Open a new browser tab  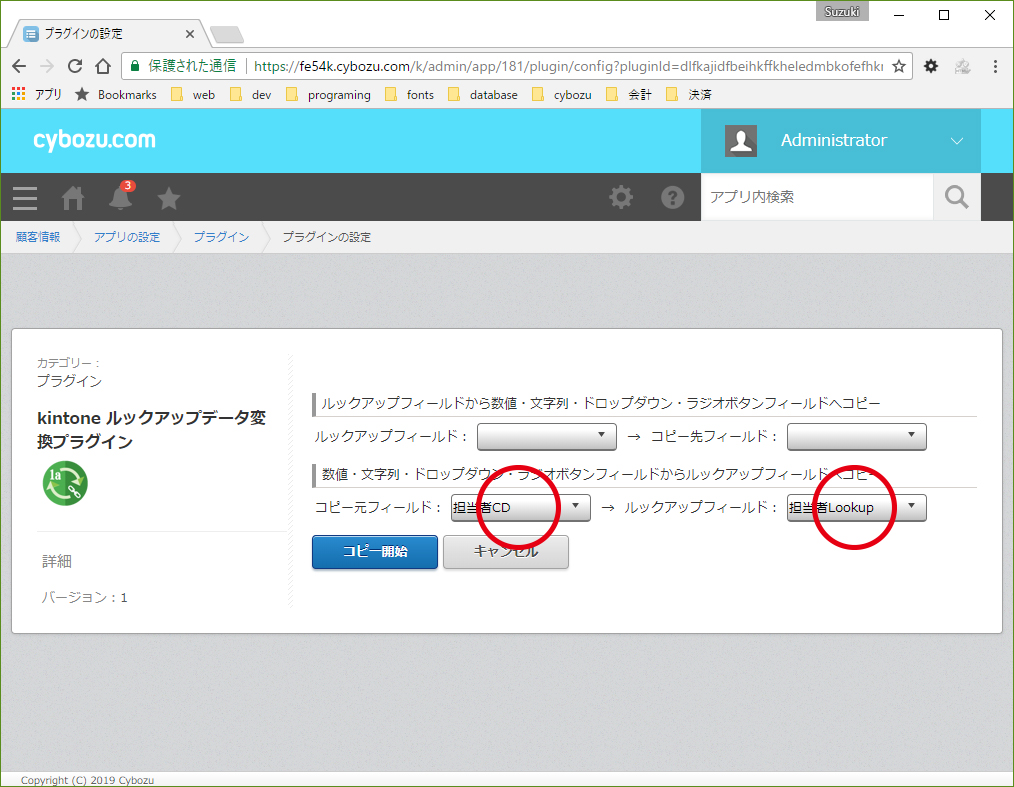(x=227, y=34)
